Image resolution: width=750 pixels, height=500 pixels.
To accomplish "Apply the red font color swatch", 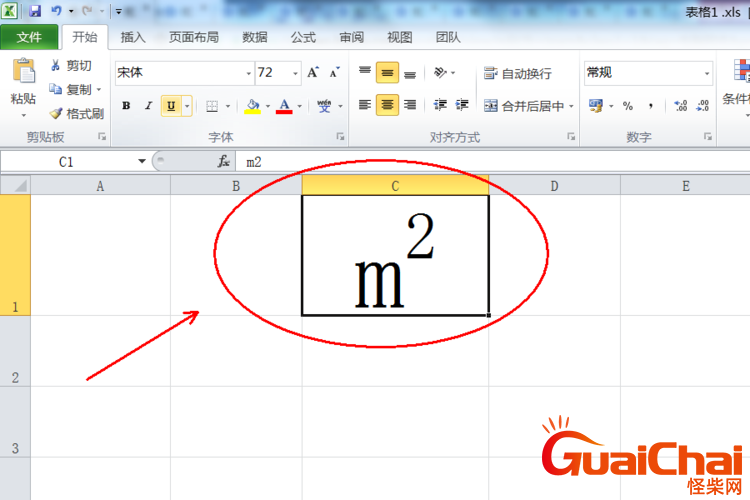I will (x=284, y=106).
